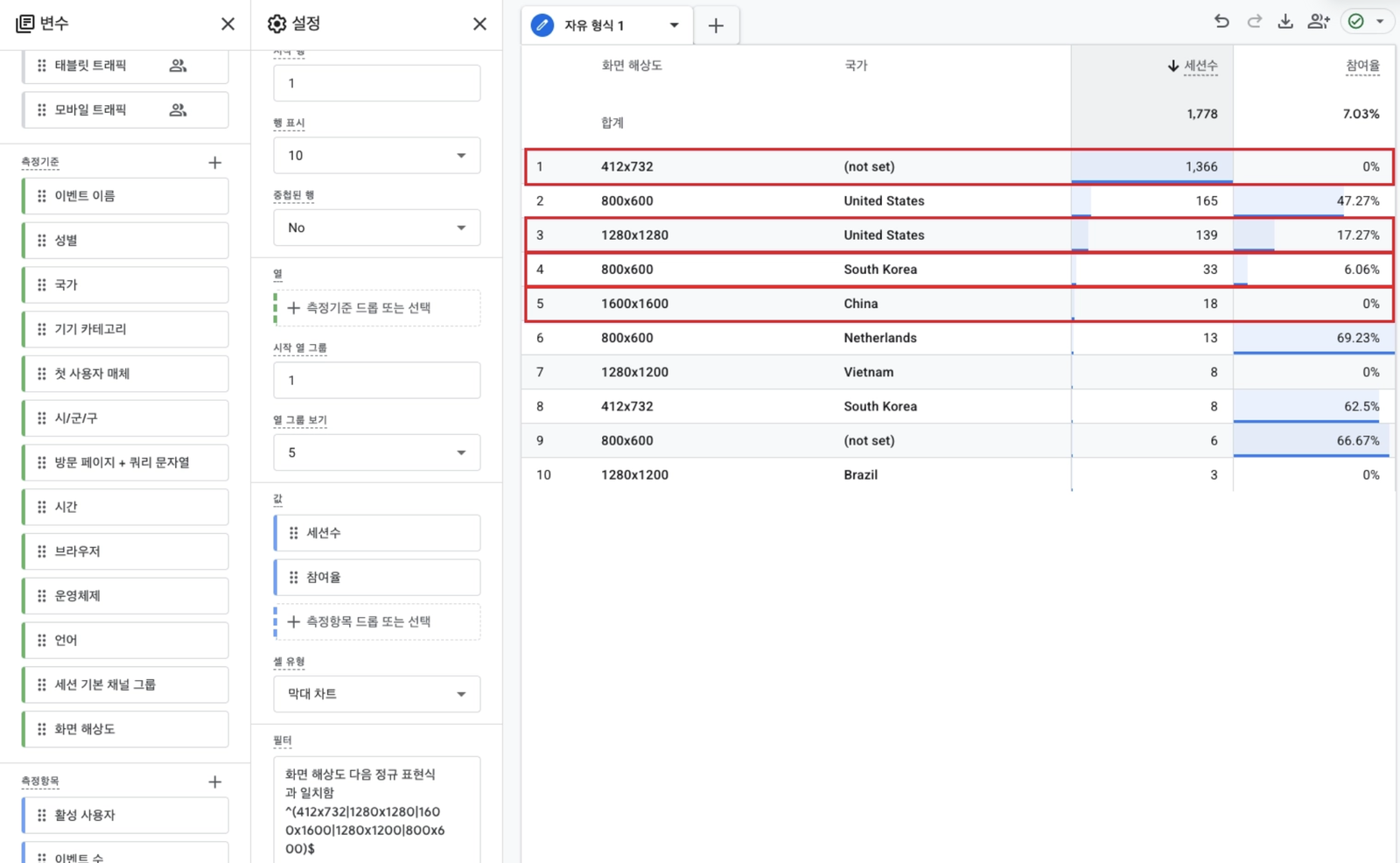The height and width of the screenshot is (863, 1400).
Task: Select the 성별 dimension
Action: (126, 241)
